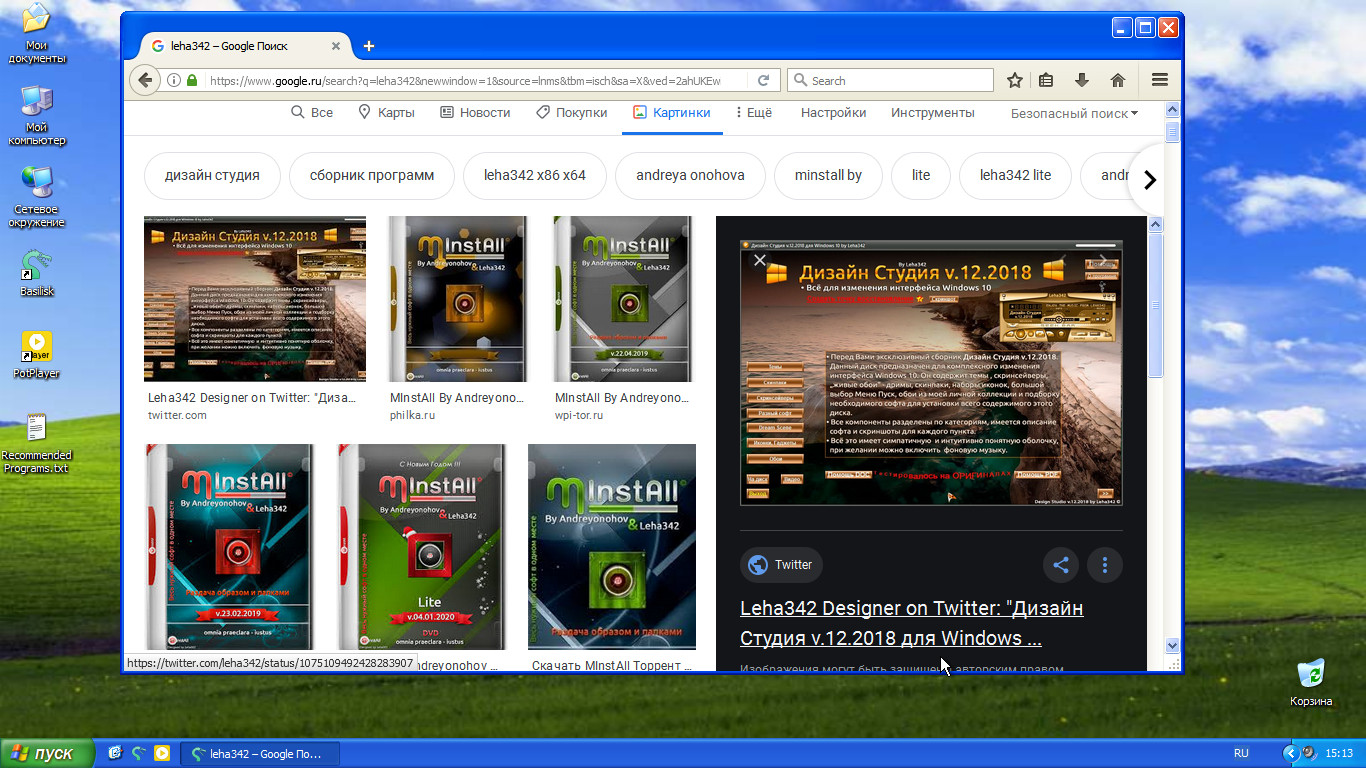
Task: Show more suggestion chips with the right arrow
Action: pos(1149,180)
